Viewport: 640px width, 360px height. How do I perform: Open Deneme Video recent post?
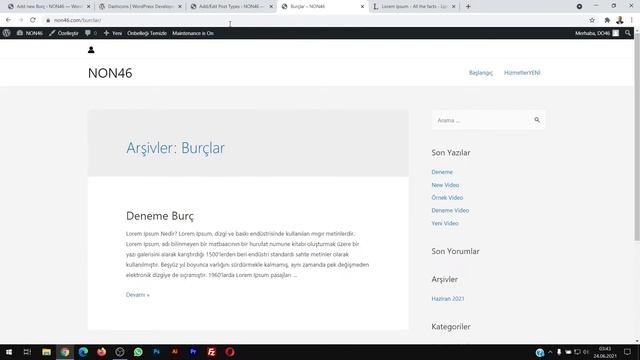click(x=450, y=210)
